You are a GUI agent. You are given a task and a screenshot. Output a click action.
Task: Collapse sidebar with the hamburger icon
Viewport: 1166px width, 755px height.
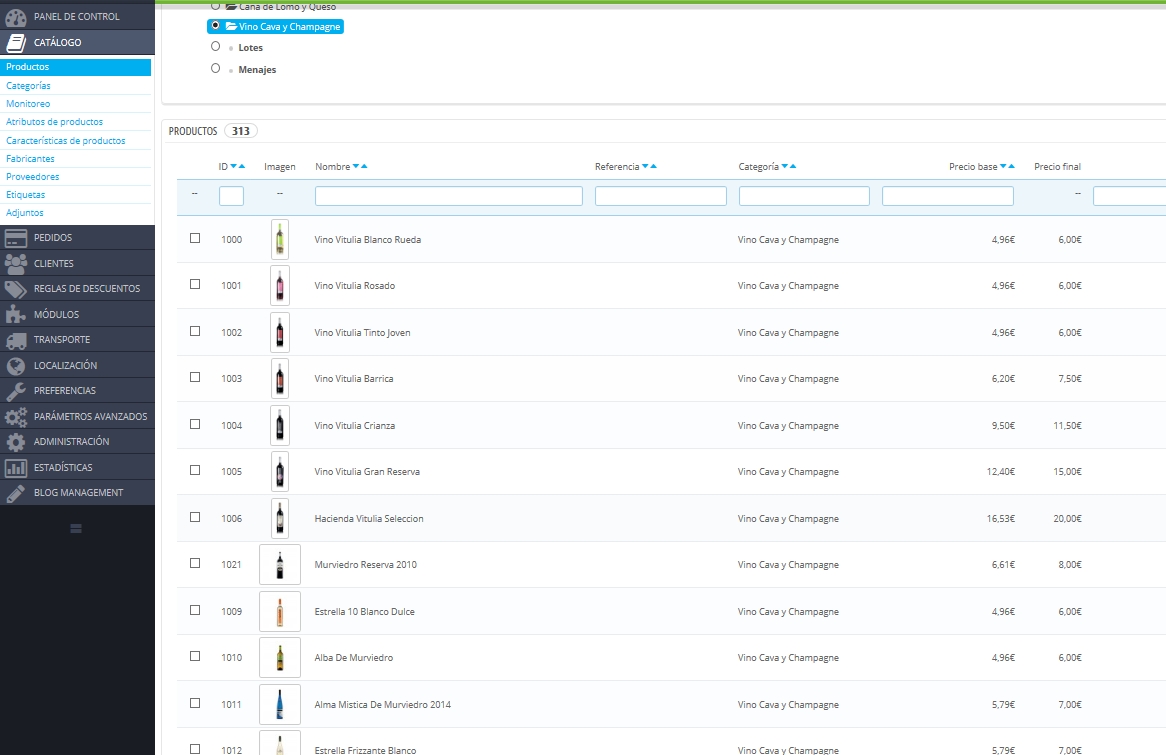tap(76, 529)
